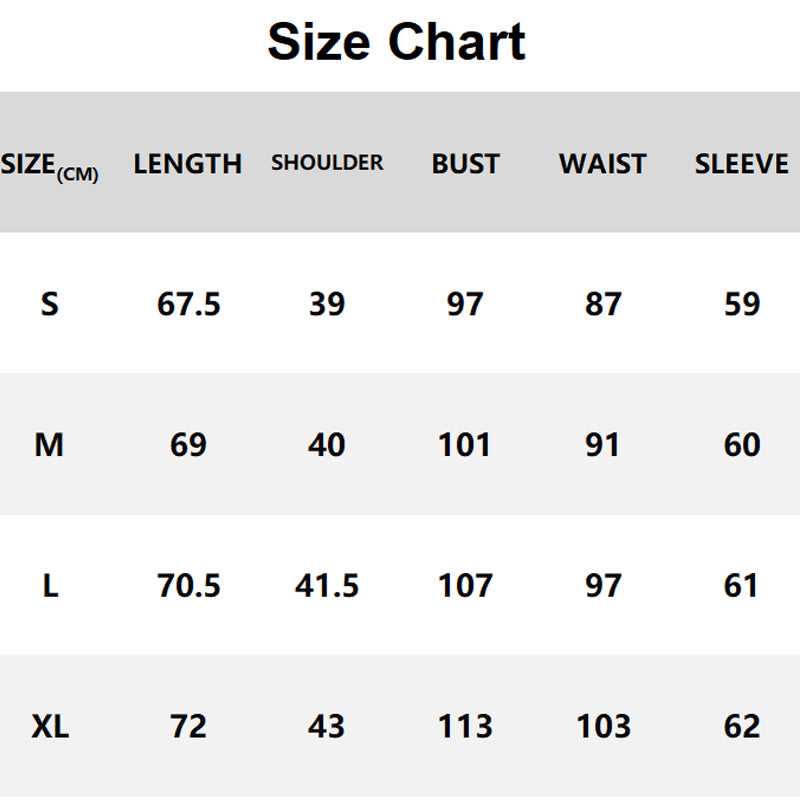Click waist value 103 for size XL

coord(603,727)
